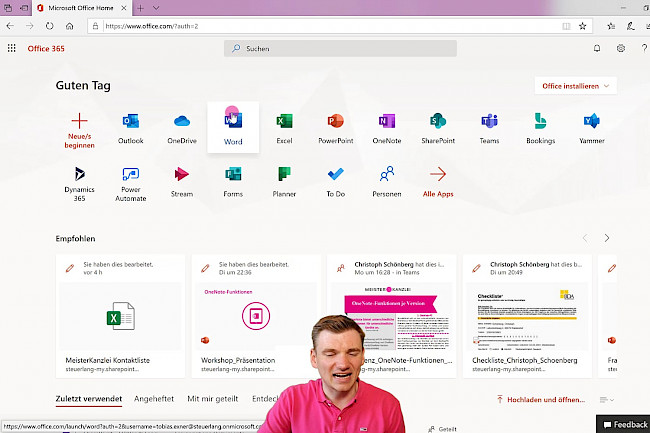
Task: Open the SharePoint app
Action: (x=438, y=128)
